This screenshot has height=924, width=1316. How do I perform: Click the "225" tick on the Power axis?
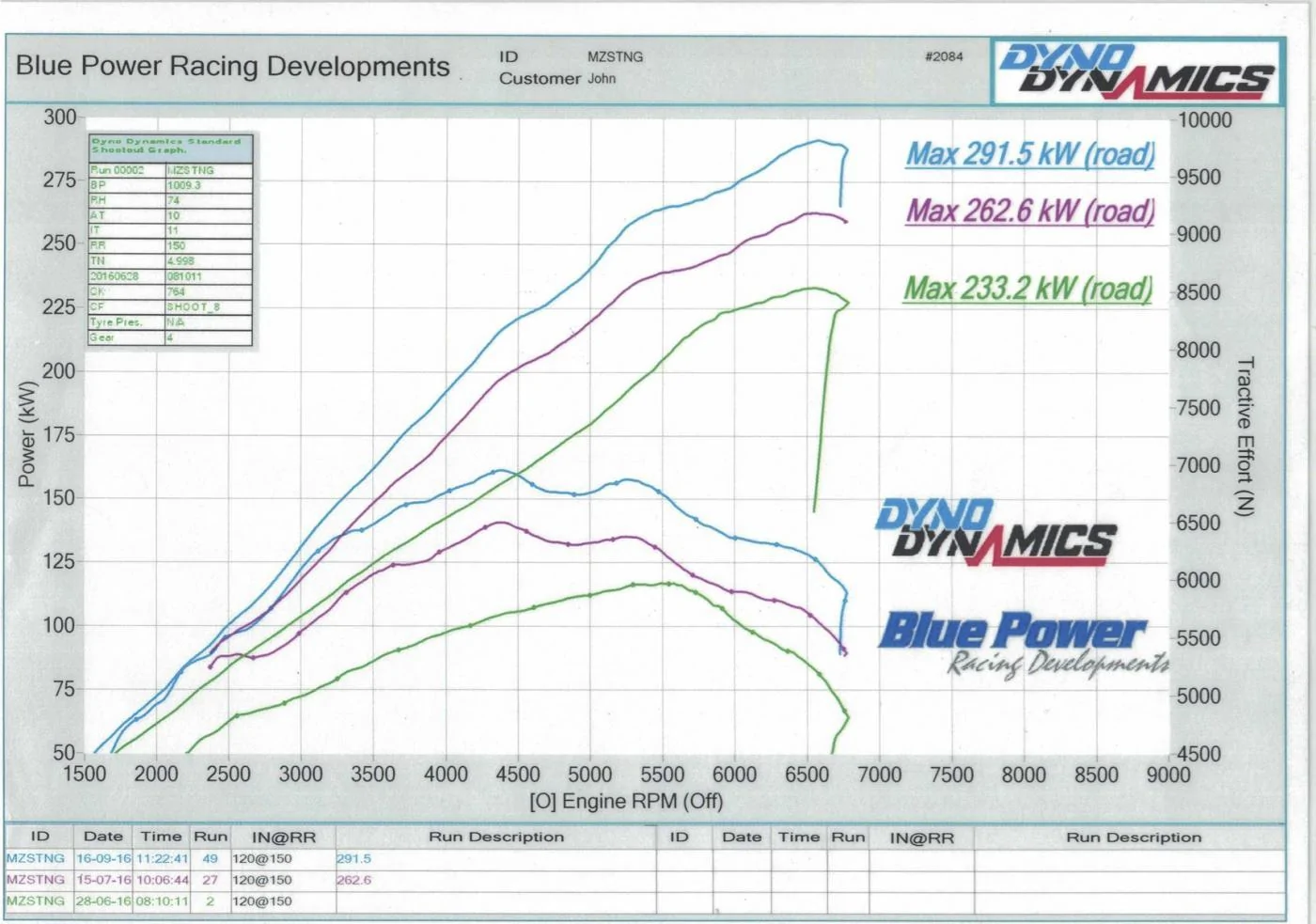click(59, 307)
